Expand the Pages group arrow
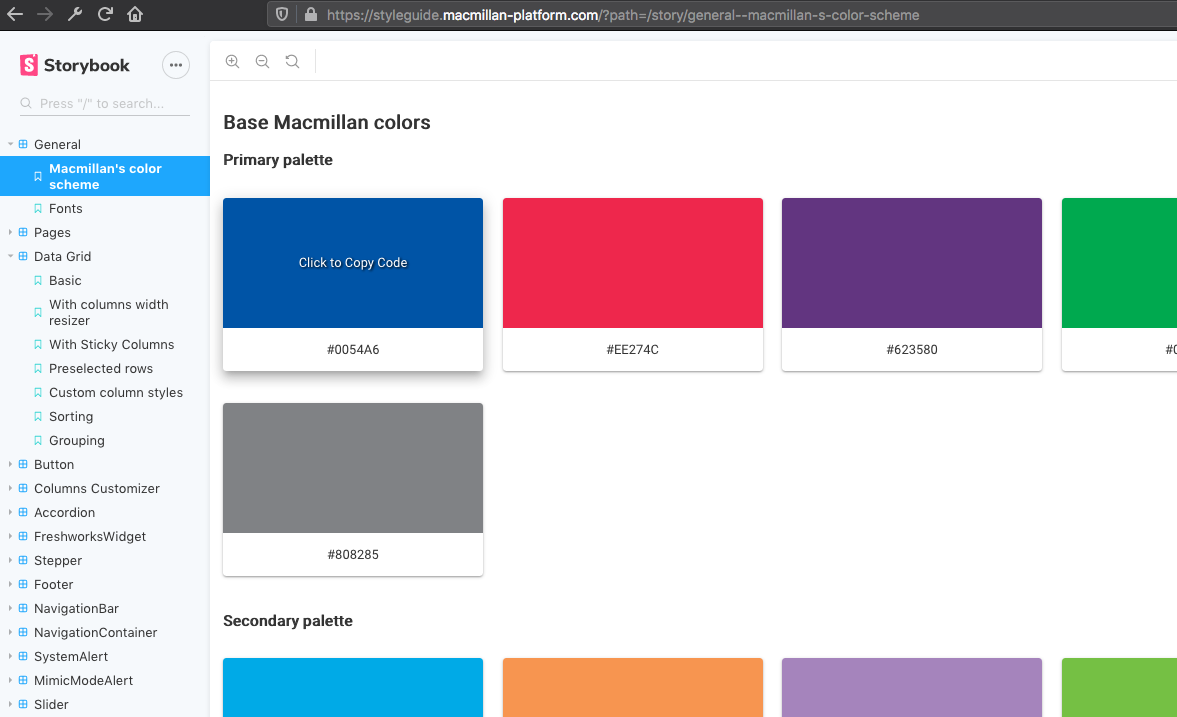Viewport: 1177px width, 717px height. point(11,233)
